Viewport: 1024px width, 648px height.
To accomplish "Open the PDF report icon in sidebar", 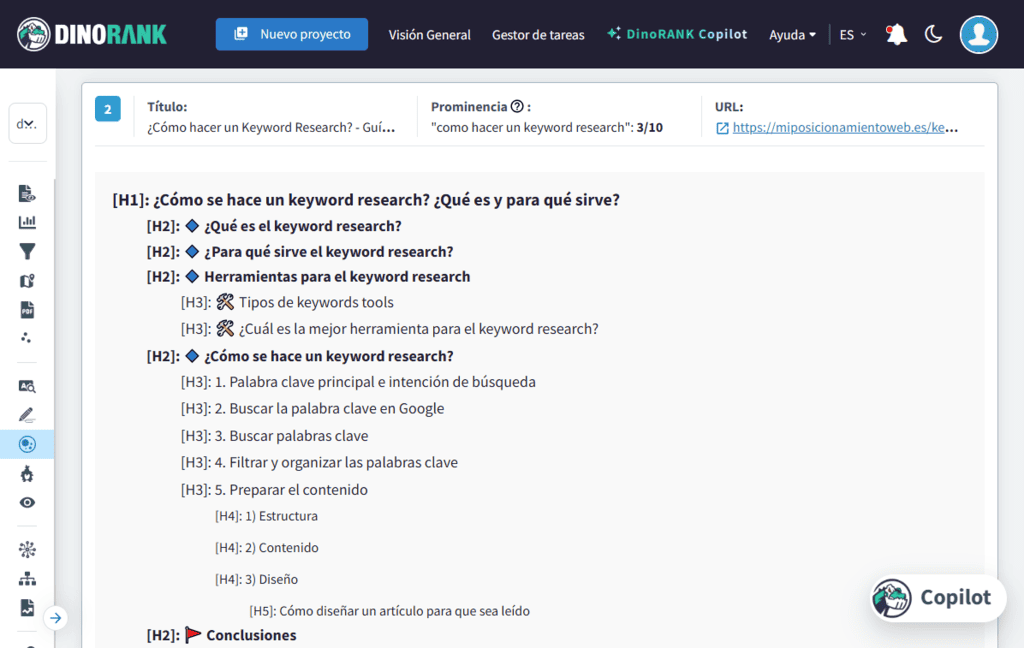I will 27,310.
